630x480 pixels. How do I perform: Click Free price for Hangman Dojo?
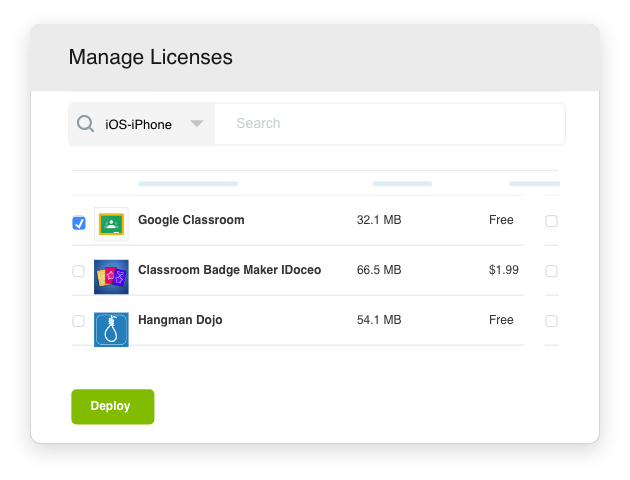[x=501, y=320]
